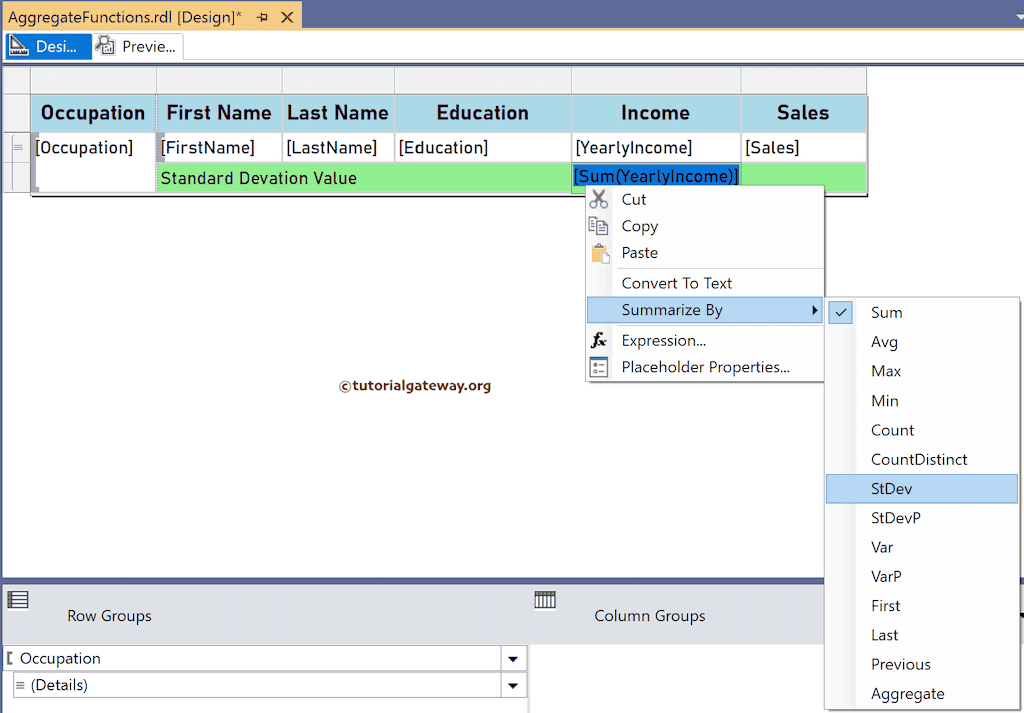Screen dimensions: 1024x713
Task: Click the Column Groups panel label
Action: (x=650, y=616)
